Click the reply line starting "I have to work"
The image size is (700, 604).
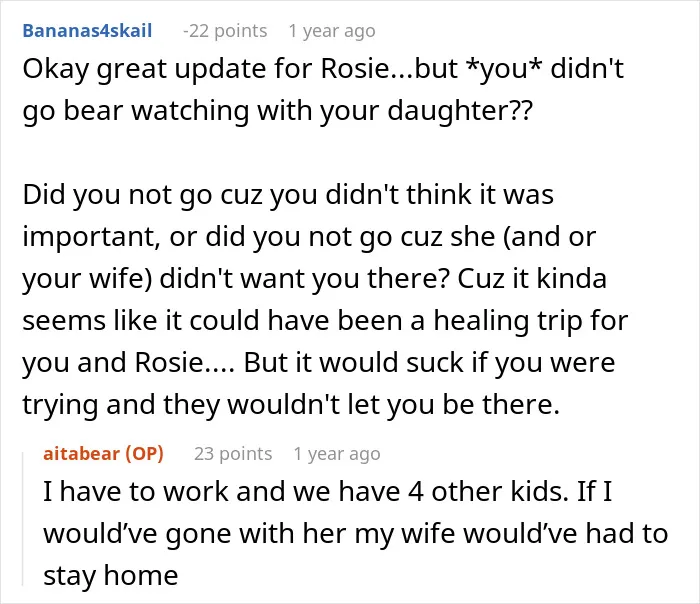click(x=328, y=492)
